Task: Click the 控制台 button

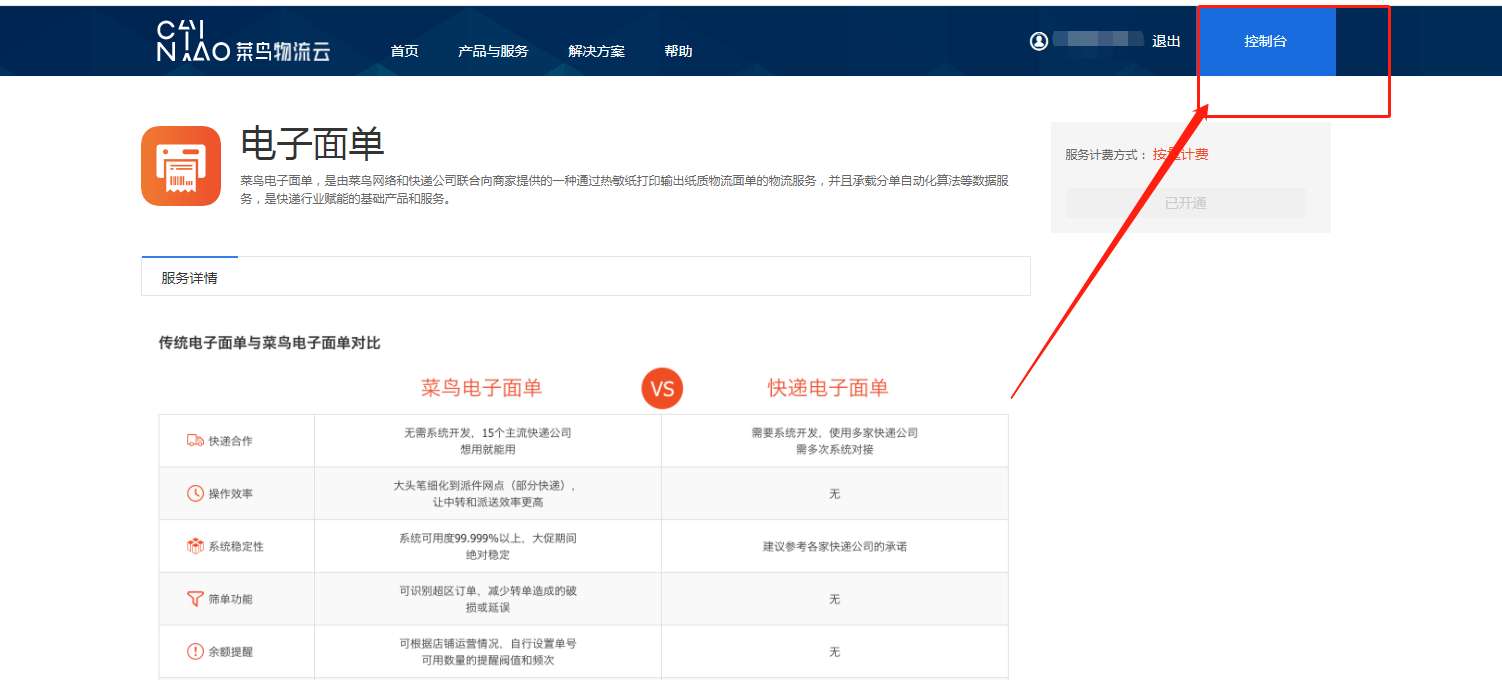Action: [x=1265, y=41]
